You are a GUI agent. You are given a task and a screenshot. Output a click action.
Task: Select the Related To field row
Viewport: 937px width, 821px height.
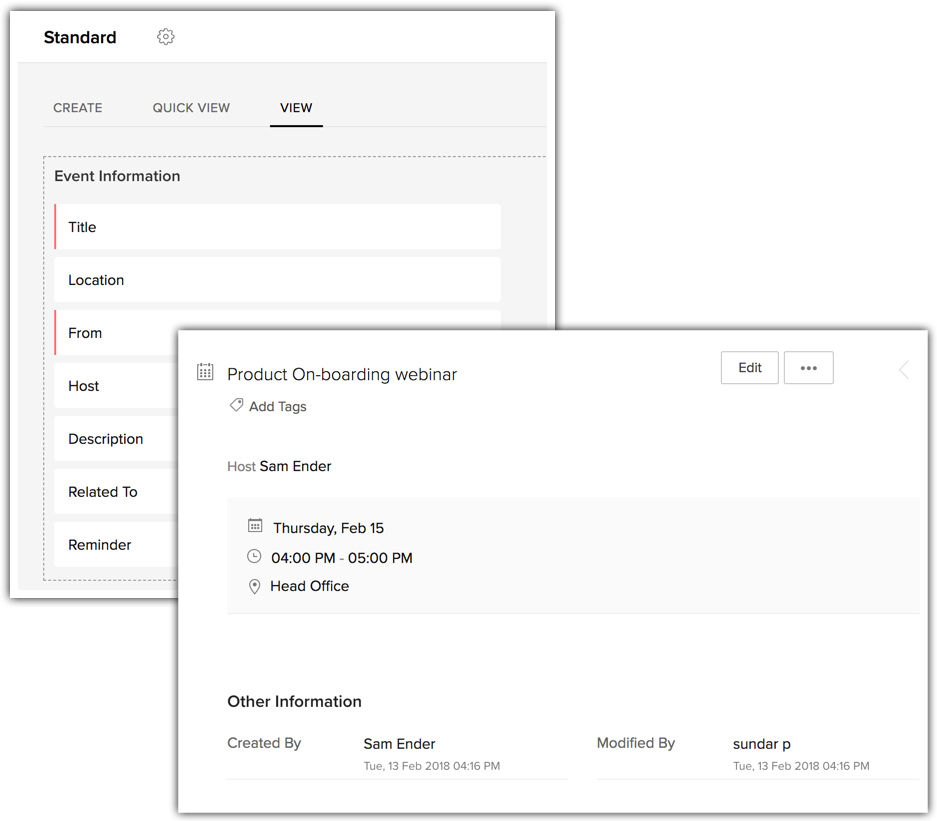point(115,492)
